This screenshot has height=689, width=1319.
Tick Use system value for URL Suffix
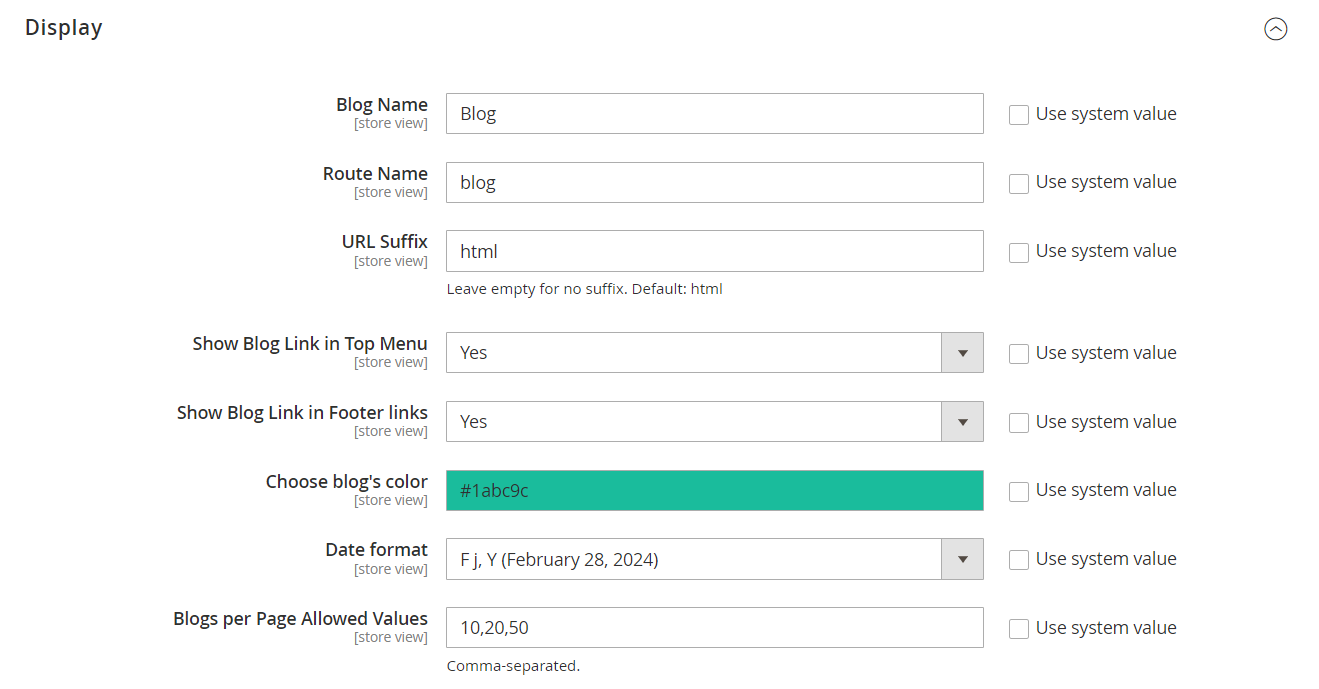[1018, 253]
